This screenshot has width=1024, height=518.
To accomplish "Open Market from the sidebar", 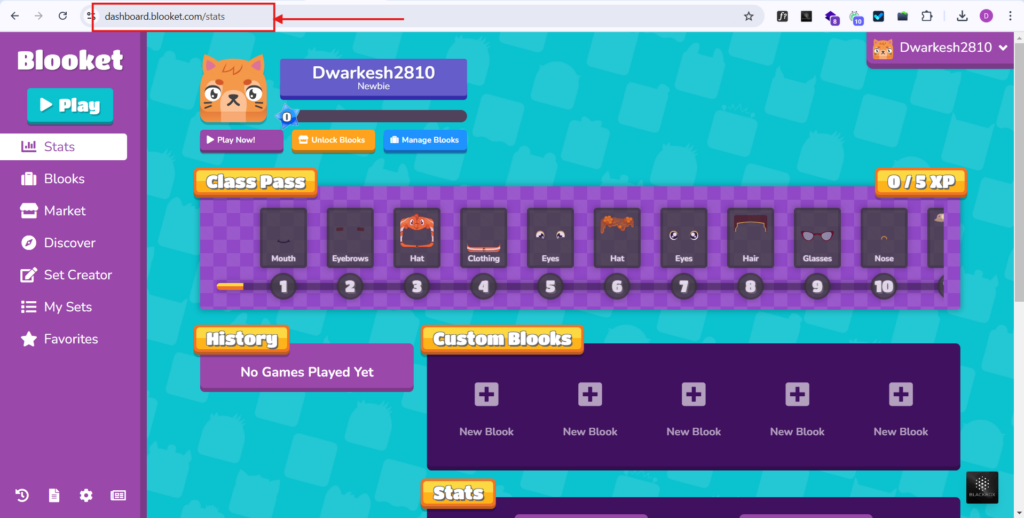I will [x=64, y=211].
